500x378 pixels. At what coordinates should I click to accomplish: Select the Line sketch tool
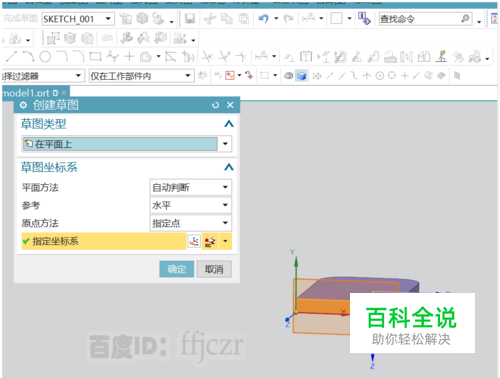point(11,57)
